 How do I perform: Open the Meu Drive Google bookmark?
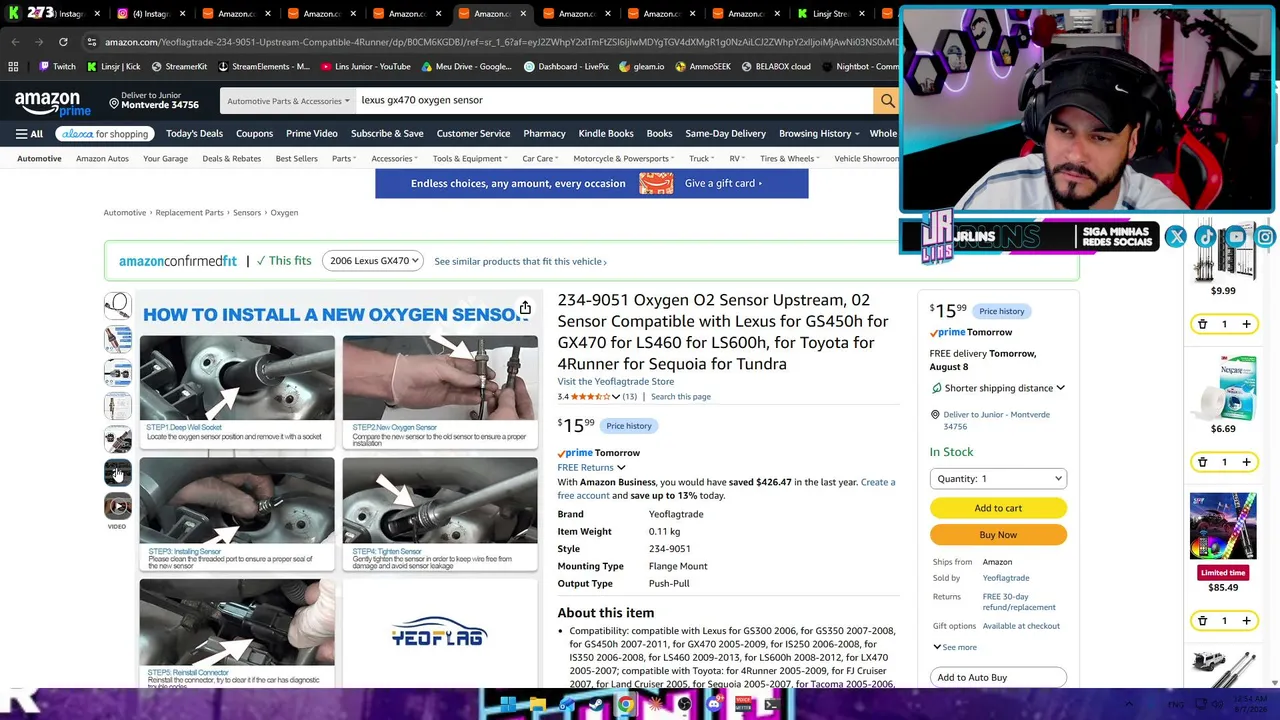466,67
